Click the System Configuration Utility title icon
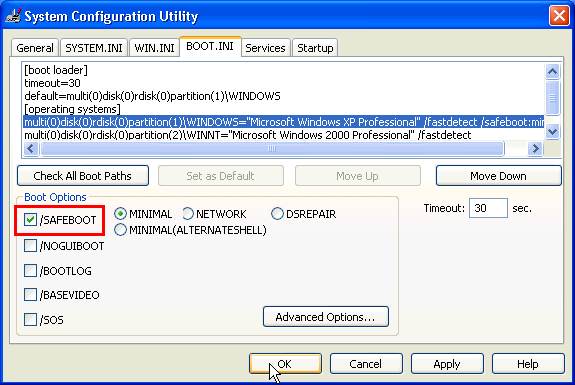The image size is (575, 385). [x=13, y=16]
